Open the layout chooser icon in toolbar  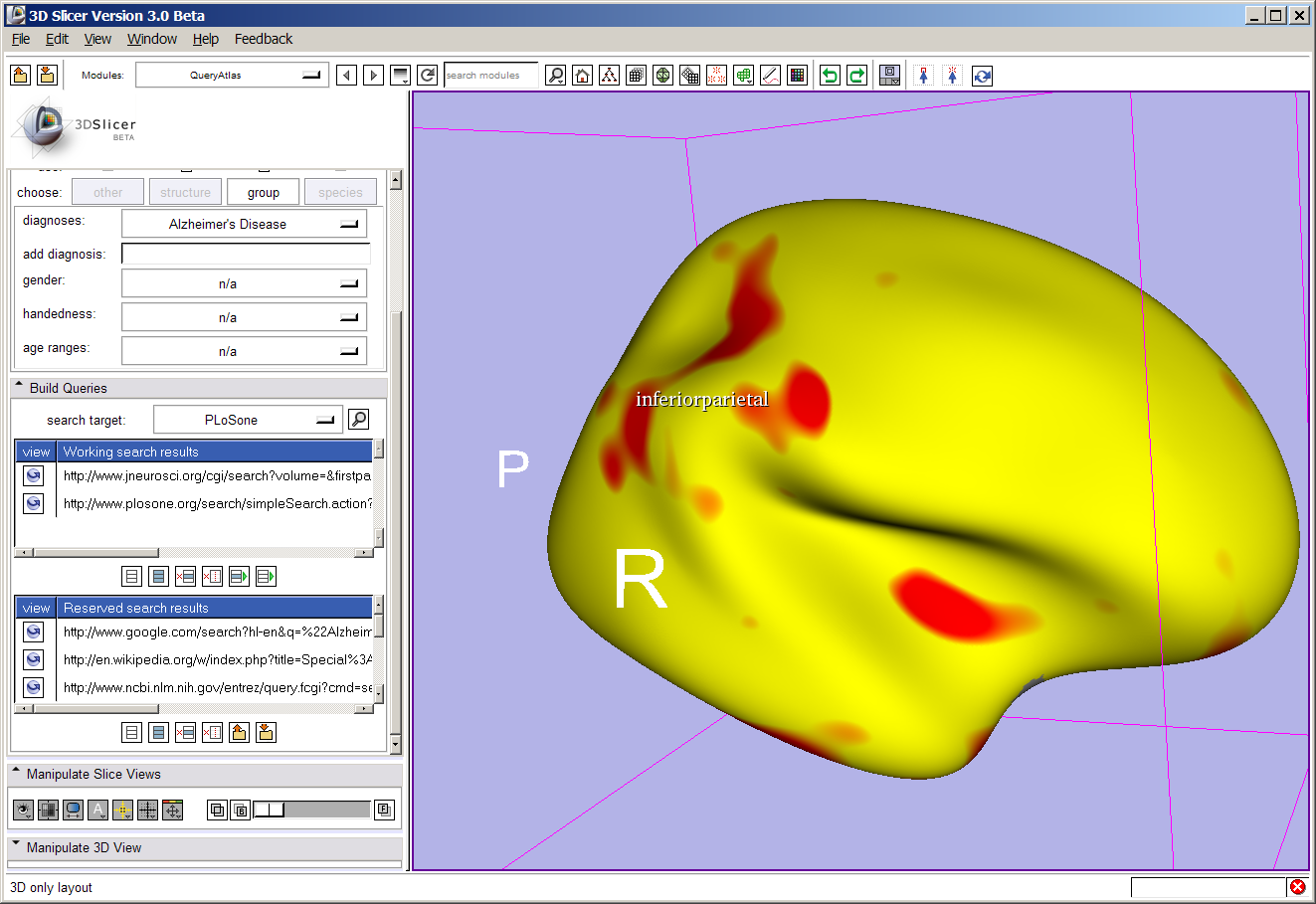[890, 76]
